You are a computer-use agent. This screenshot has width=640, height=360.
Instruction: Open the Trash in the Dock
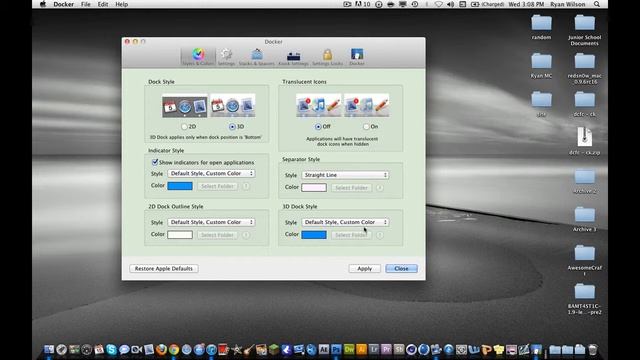click(x=593, y=349)
